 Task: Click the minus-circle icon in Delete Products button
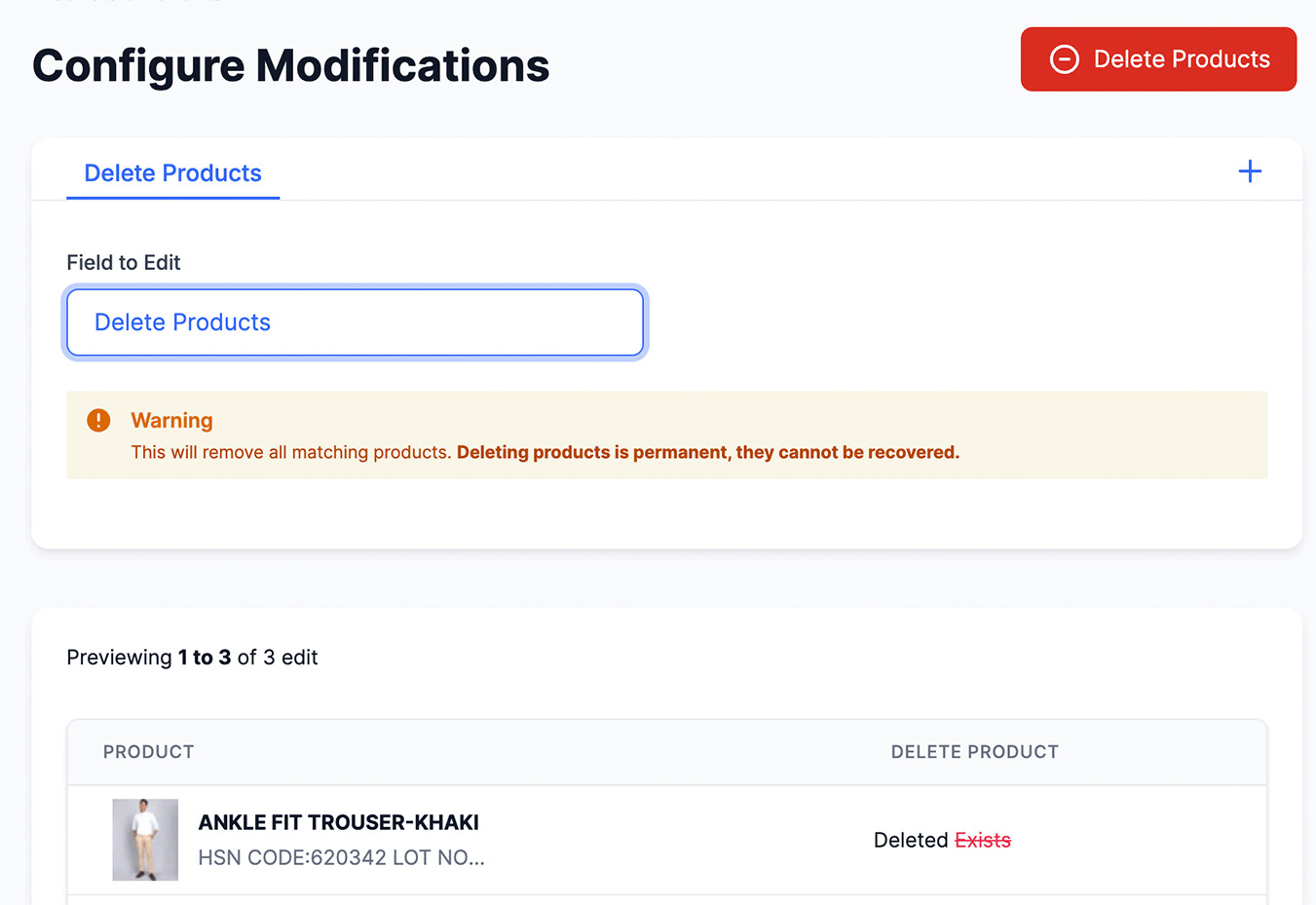pyautogui.click(x=1064, y=59)
